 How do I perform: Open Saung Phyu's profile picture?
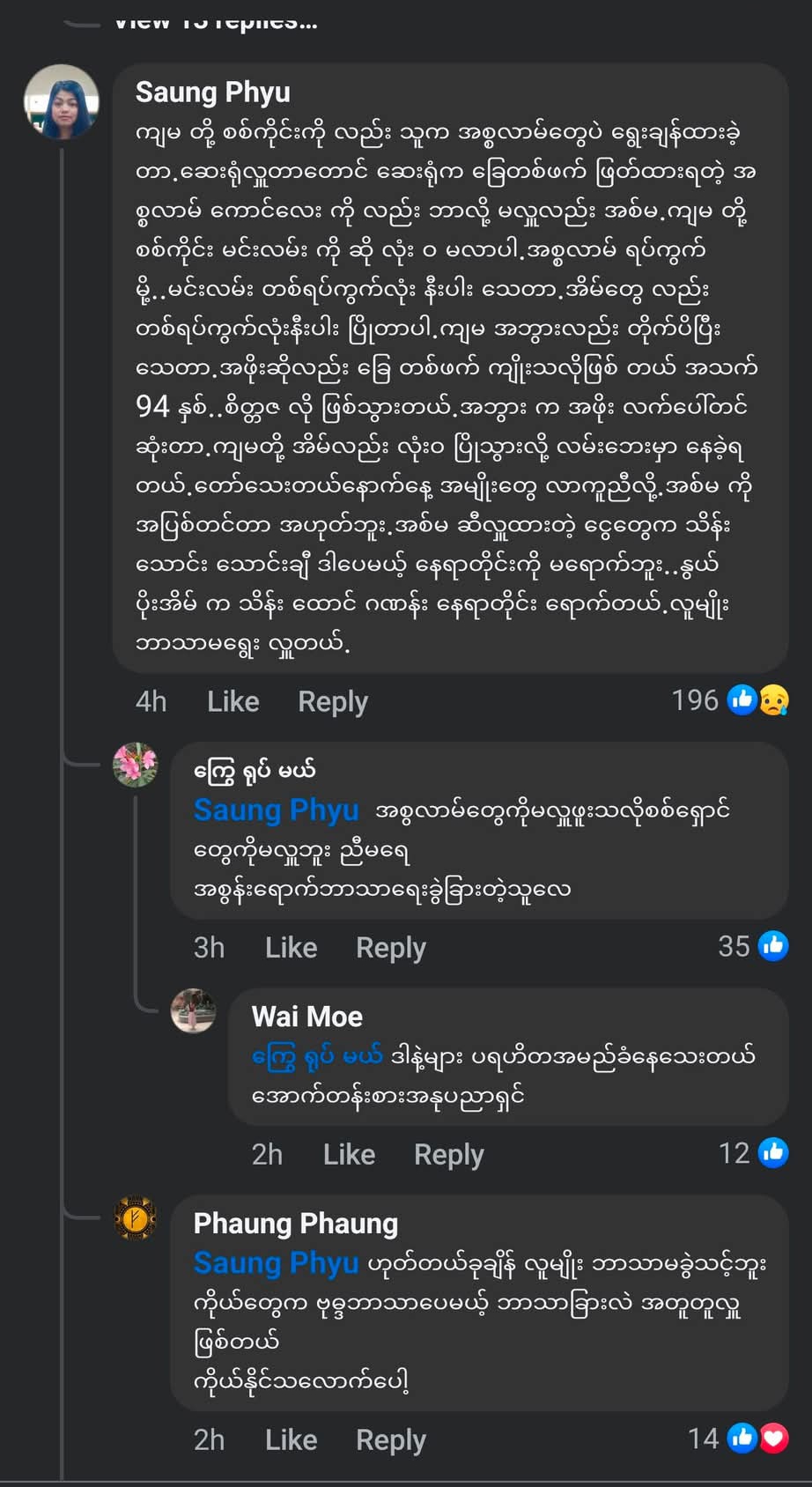tap(61, 101)
